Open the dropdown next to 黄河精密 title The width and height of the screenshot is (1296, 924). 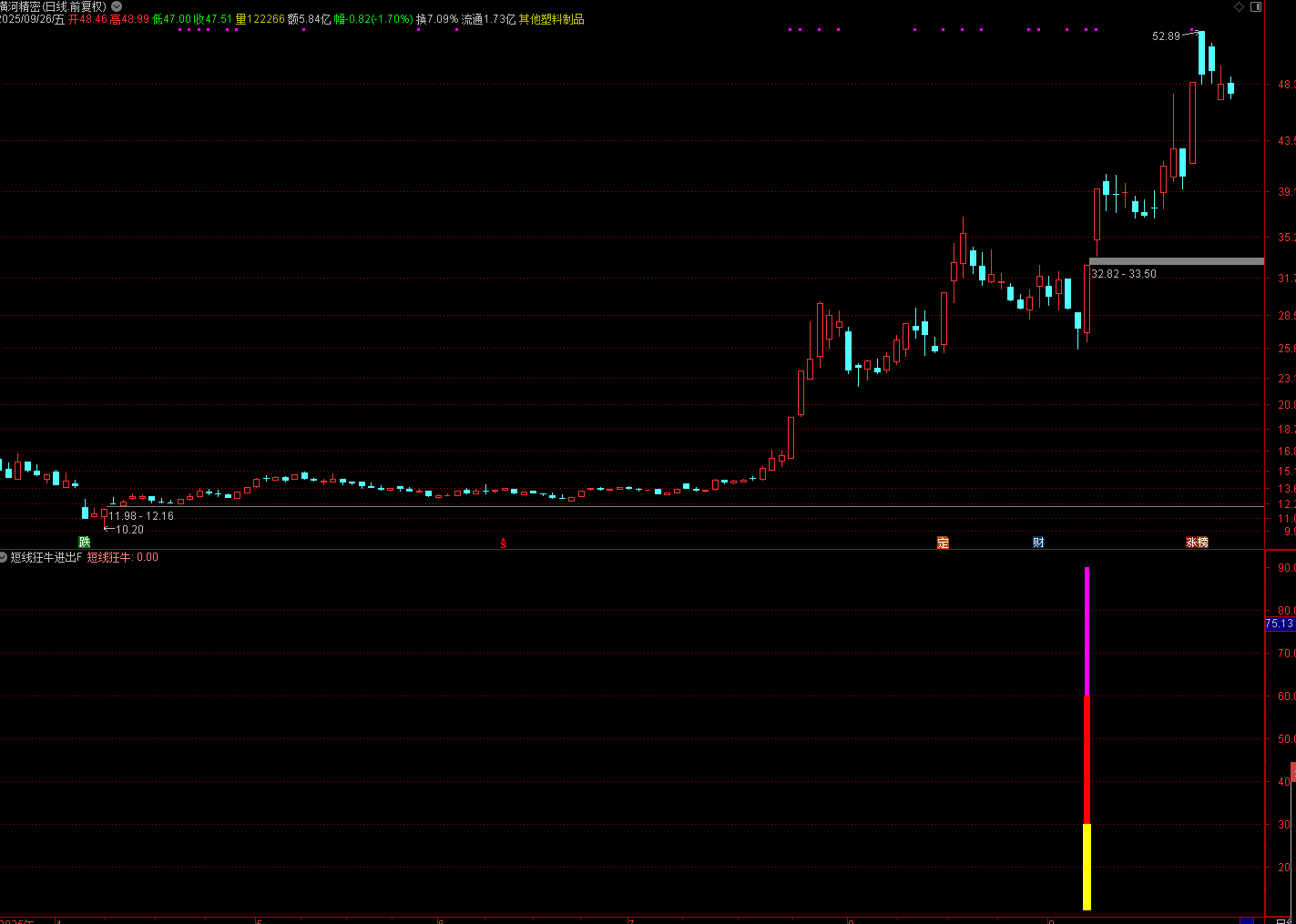coord(117,6)
